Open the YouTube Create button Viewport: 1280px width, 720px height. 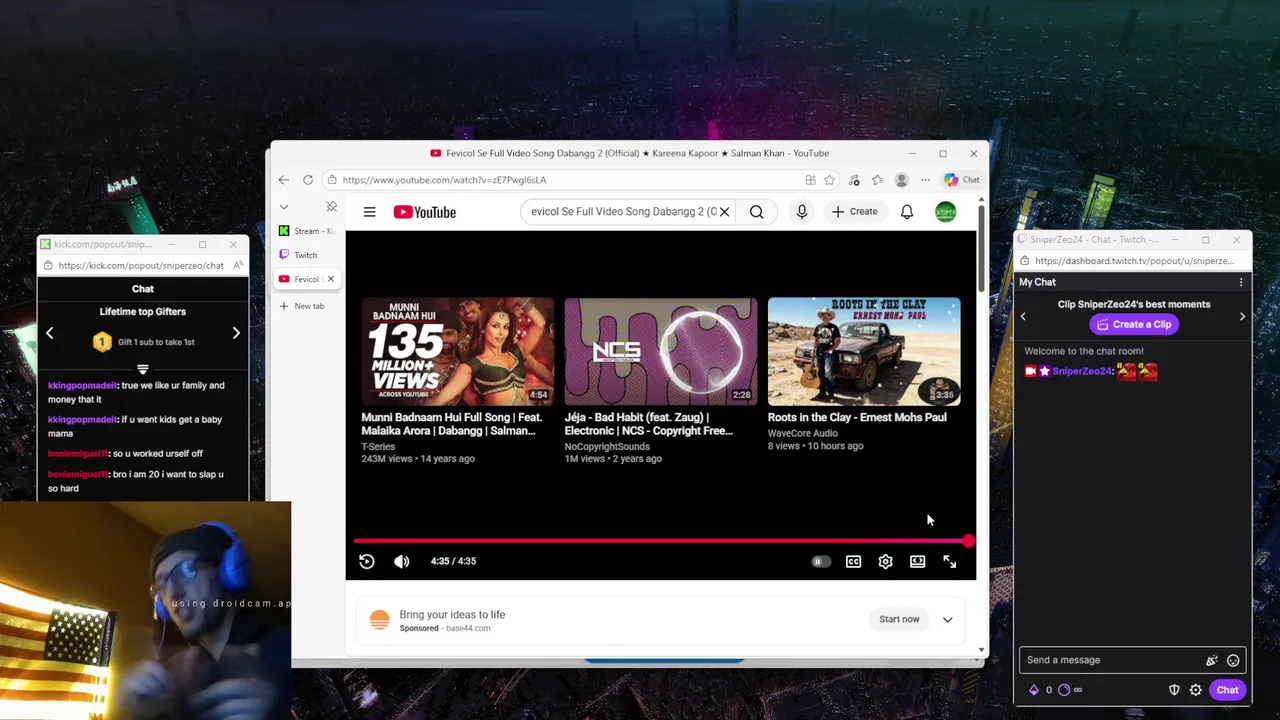(x=854, y=212)
